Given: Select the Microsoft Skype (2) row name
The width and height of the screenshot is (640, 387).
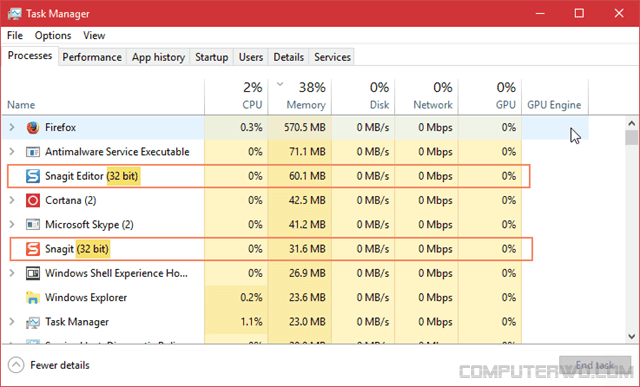Looking at the screenshot, I should coord(89,225).
